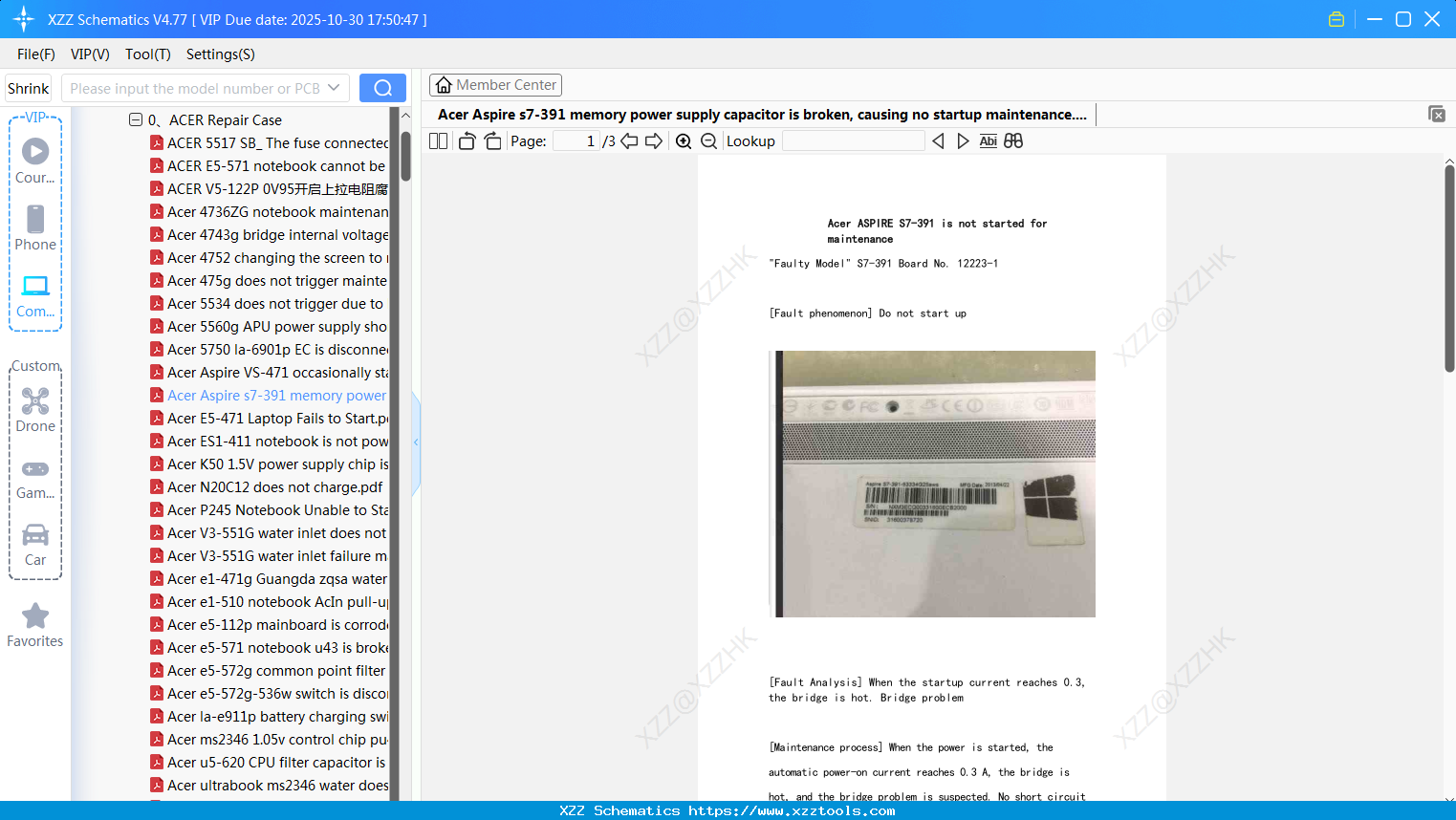
Task: Open the Favorites star panel
Action: pos(35,626)
